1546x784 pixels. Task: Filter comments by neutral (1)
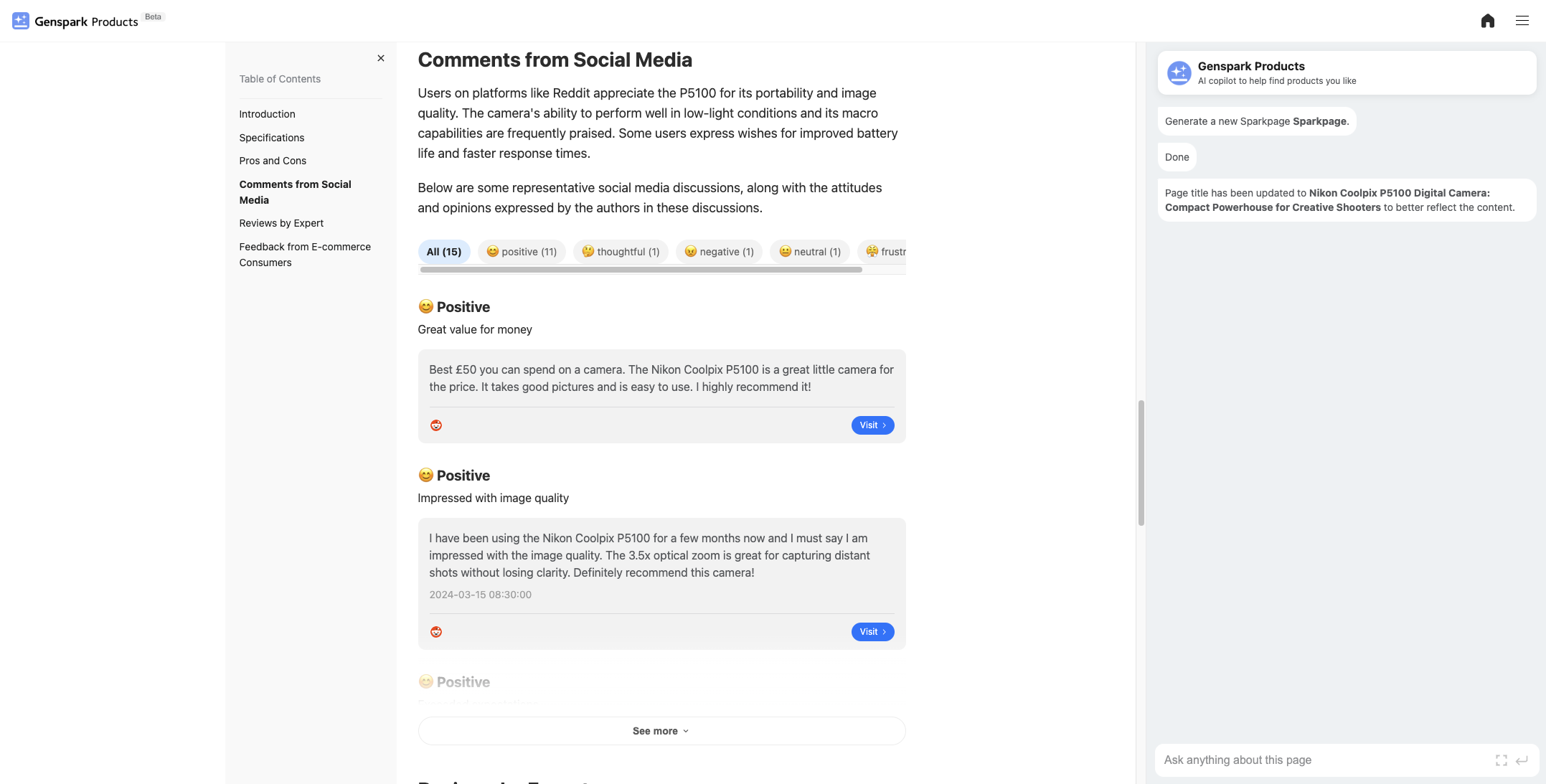coord(809,252)
